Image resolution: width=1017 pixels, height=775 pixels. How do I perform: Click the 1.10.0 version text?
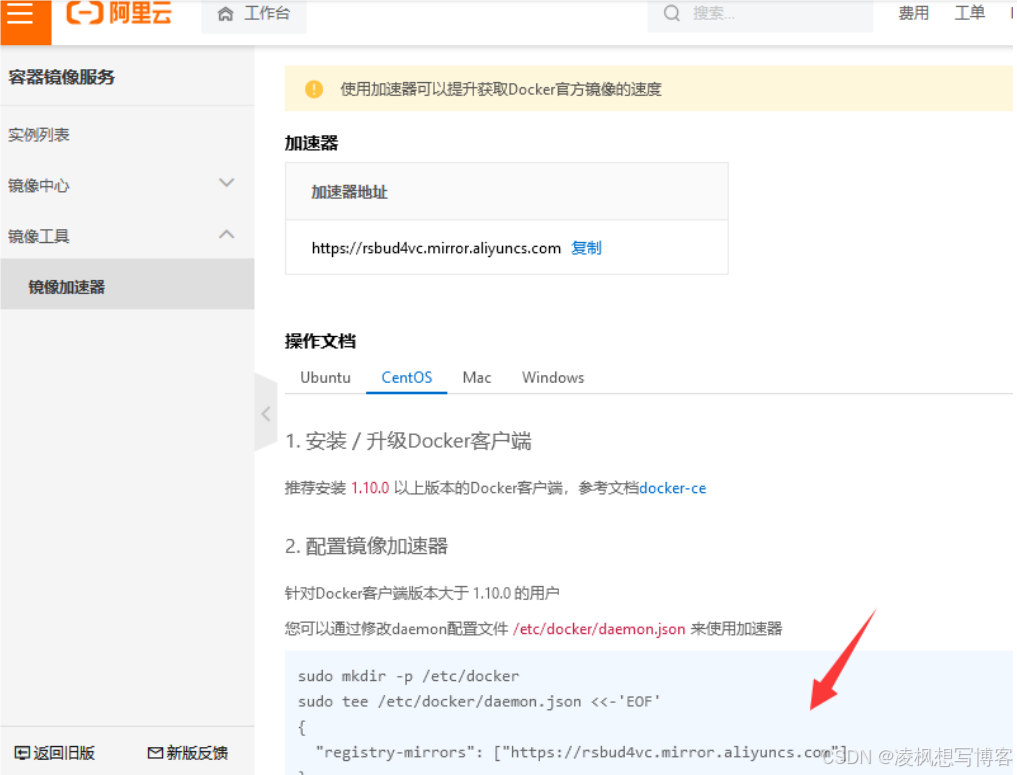370,488
